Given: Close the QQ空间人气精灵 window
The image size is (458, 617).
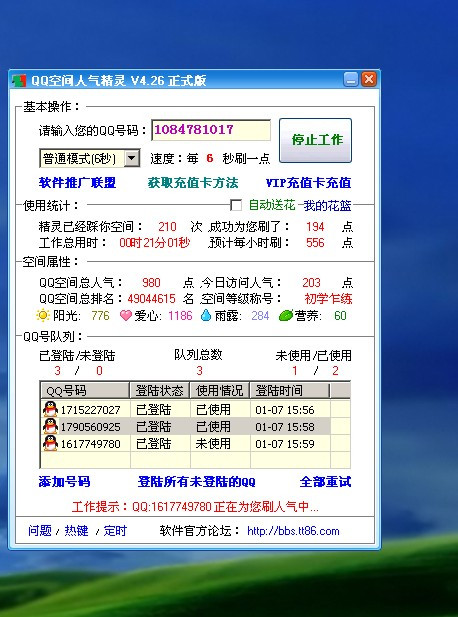Looking at the screenshot, I should pyautogui.click(x=369, y=79).
